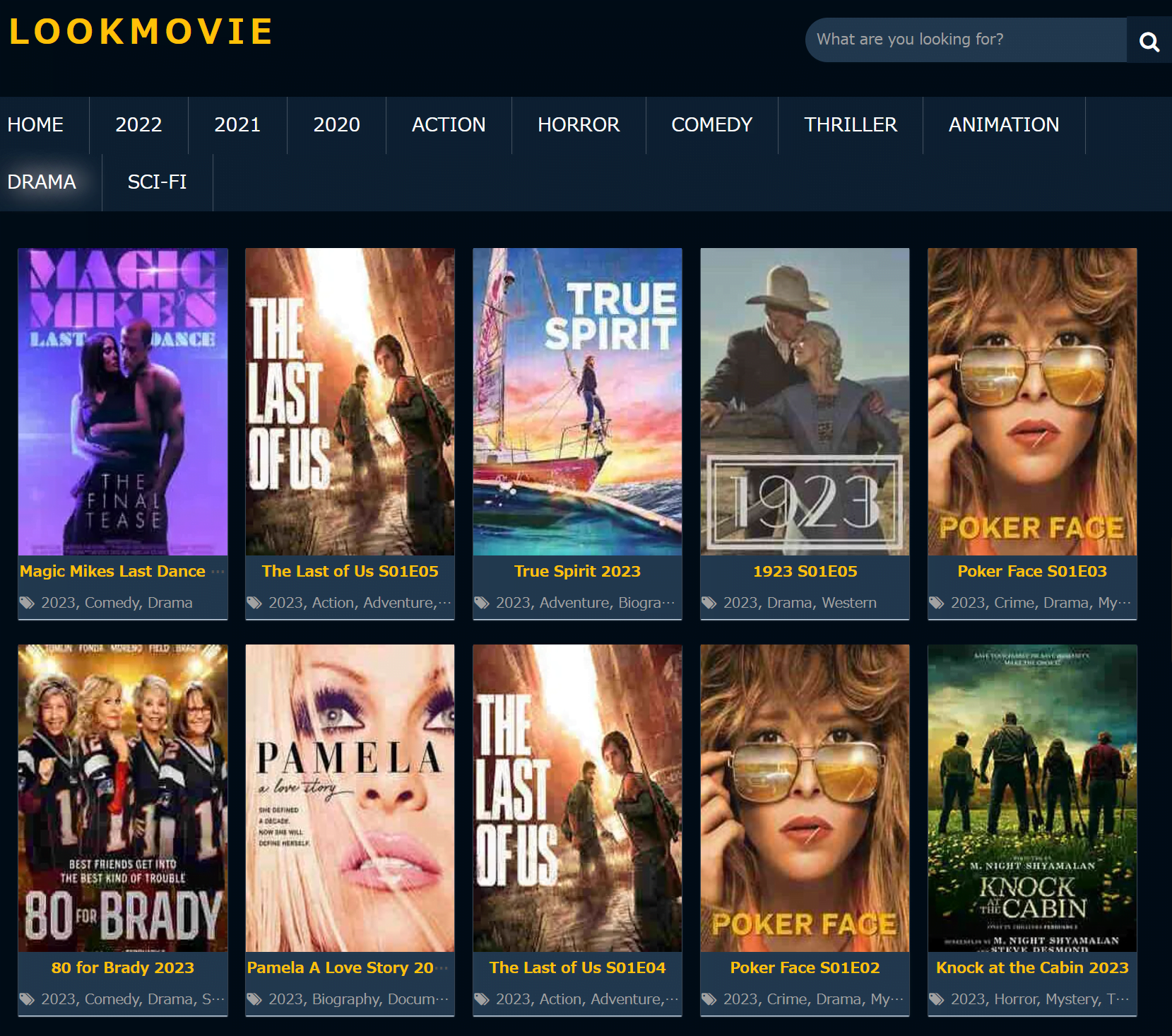Click the 'True Spirit 2023' title link
The height and width of the screenshot is (1036, 1172).
tap(577, 571)
